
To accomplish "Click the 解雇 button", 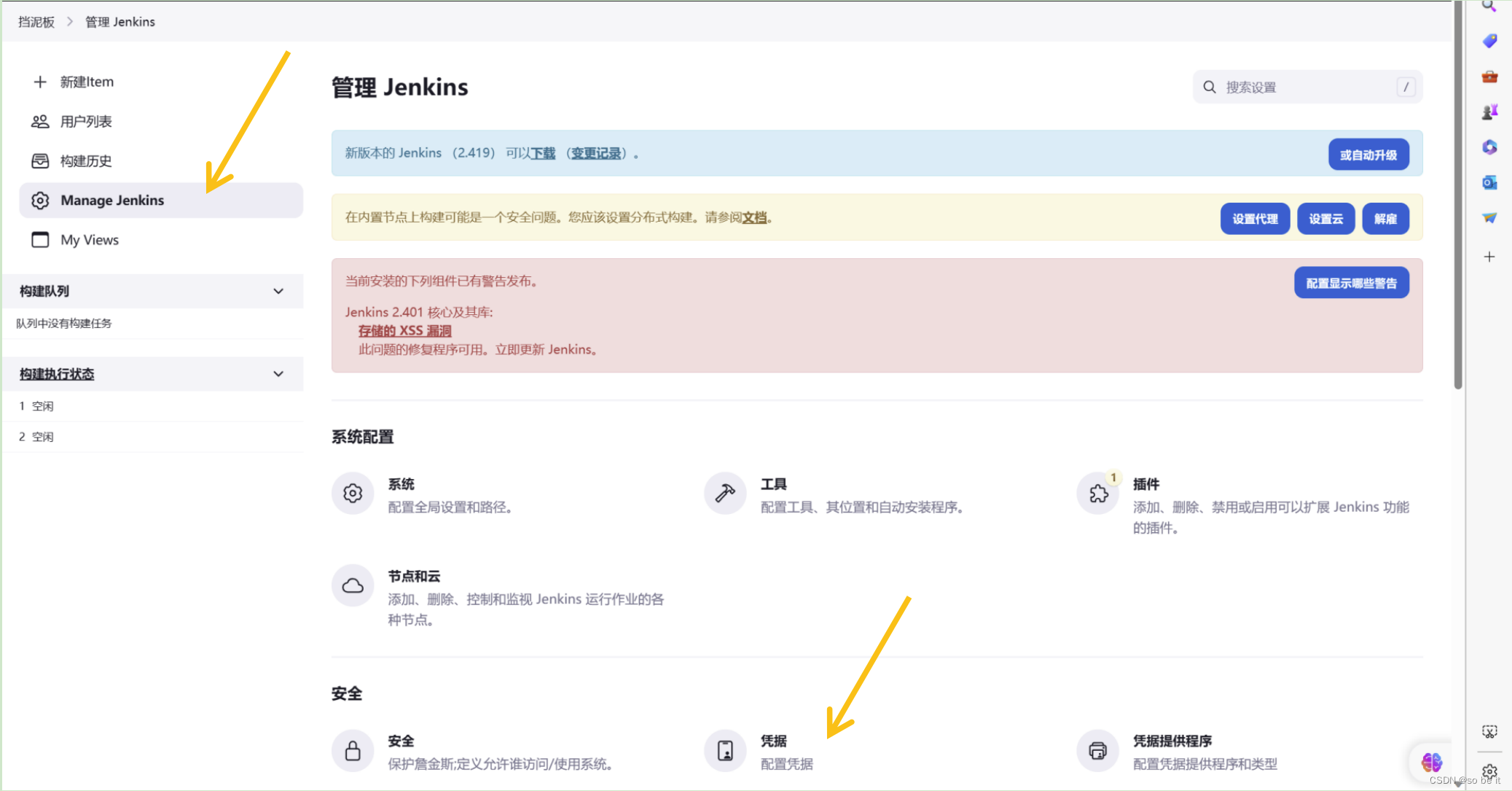I will pyautogui.click(x=1385, y=219).
